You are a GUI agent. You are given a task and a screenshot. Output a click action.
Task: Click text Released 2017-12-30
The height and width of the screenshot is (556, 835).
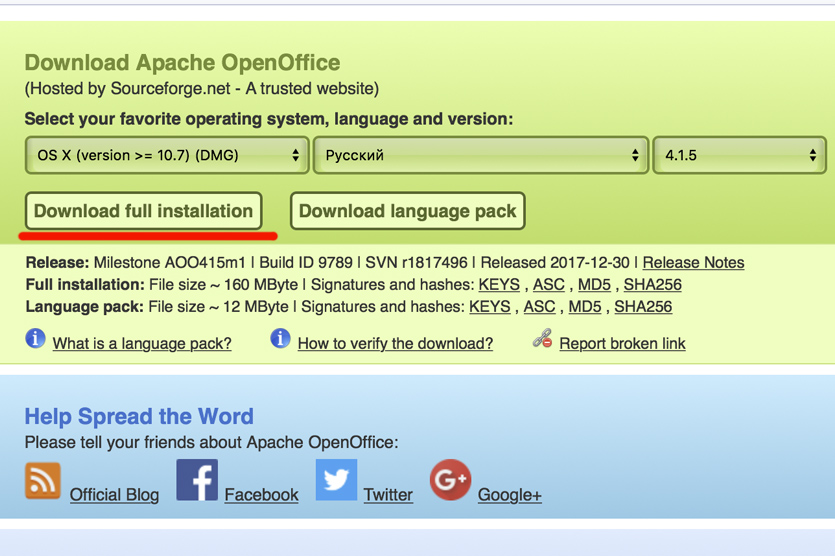click(x=555, y=263)
